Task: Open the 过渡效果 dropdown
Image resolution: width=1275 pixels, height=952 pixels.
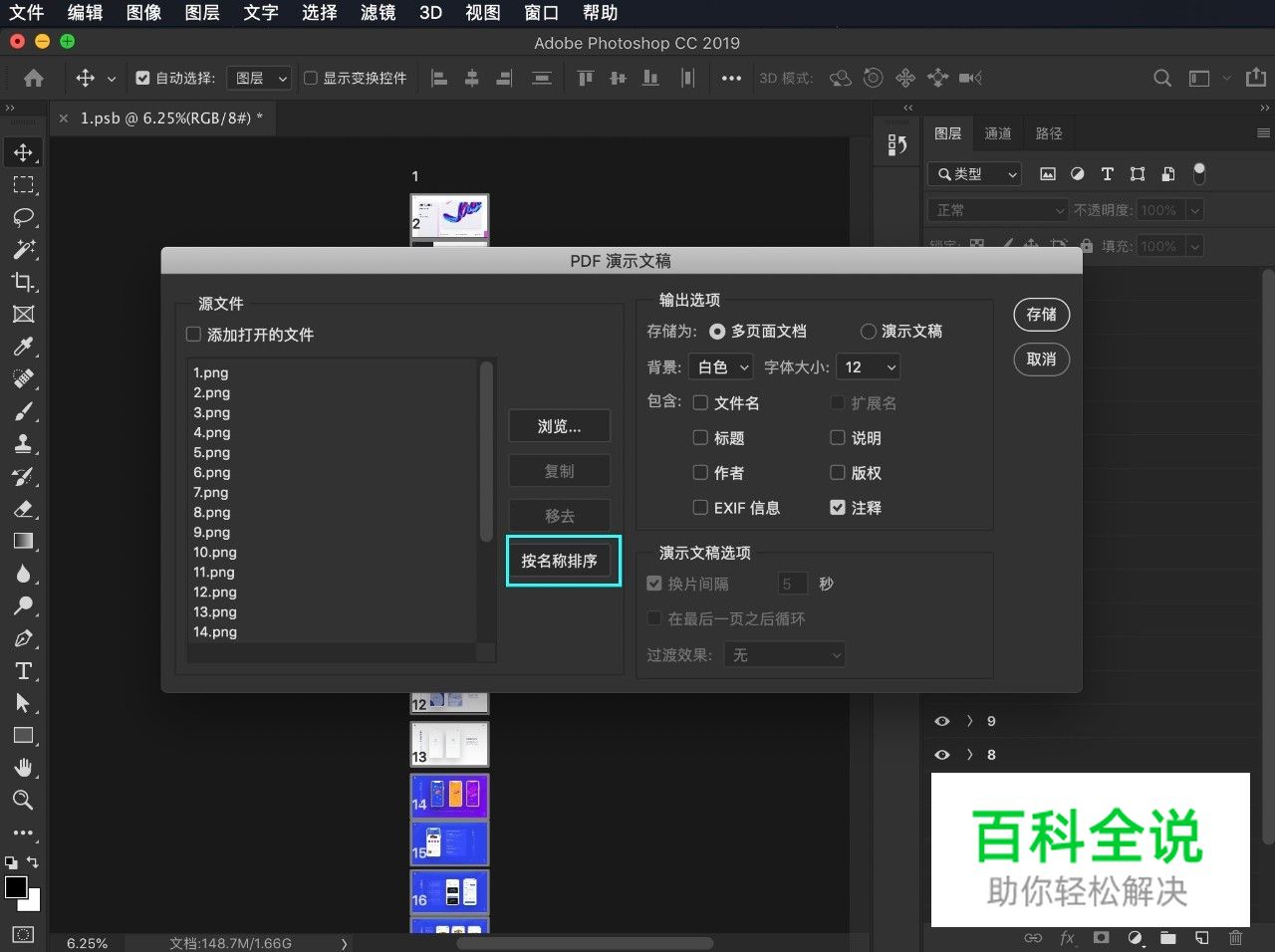Action: 784,654
